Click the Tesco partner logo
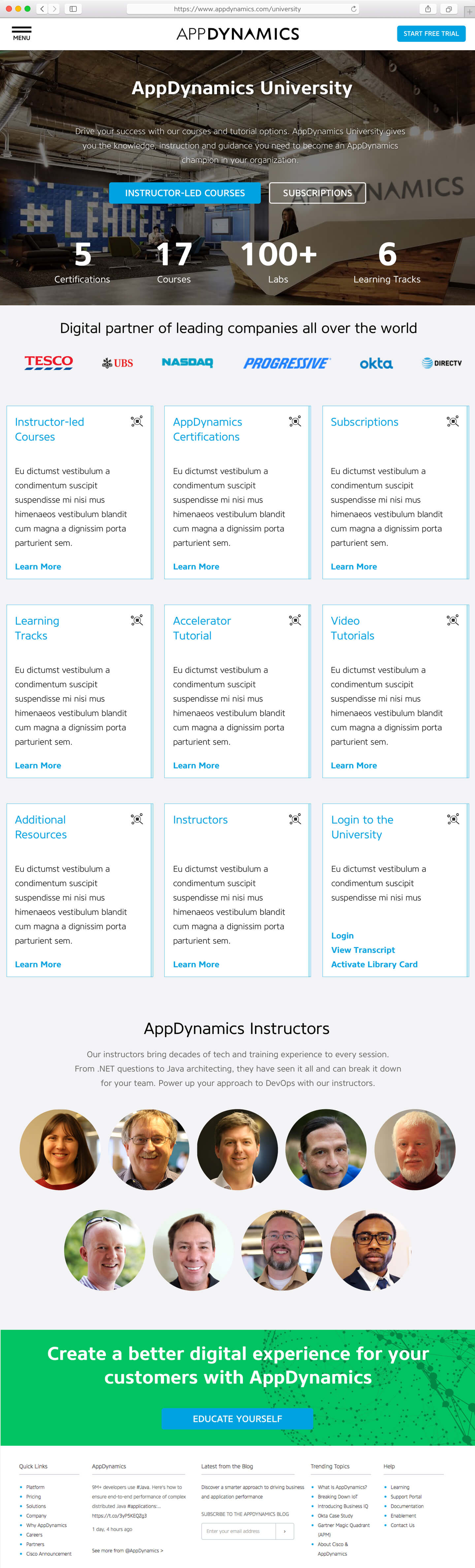This screenshot has height=1568, width=475. [49, 363]
